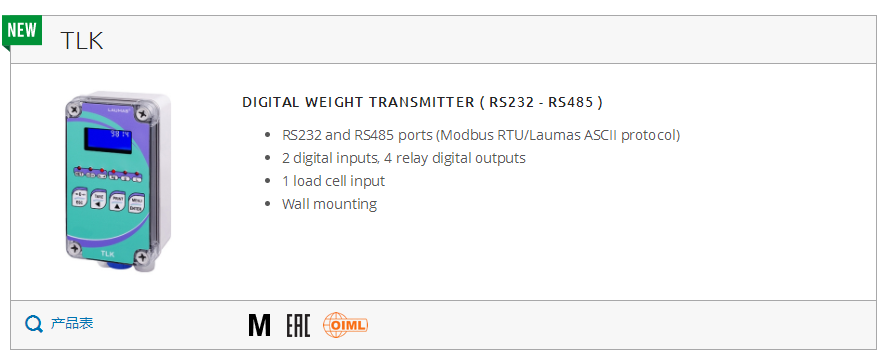The image size is (888, 363).
Task: Click the bold M metrology mark icon
Action: click(x=259, y=325)
